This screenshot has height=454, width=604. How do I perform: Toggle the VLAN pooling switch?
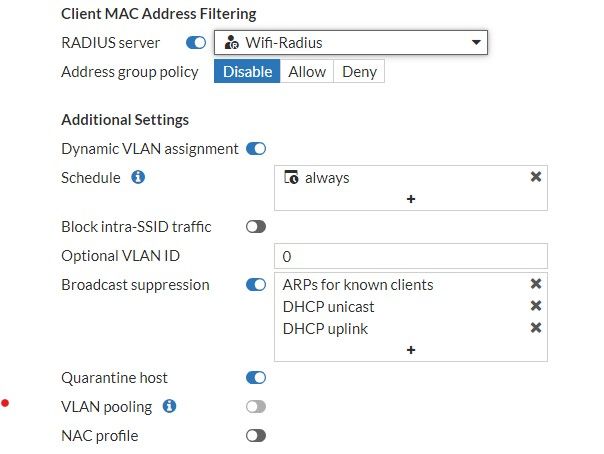point(256,407)
